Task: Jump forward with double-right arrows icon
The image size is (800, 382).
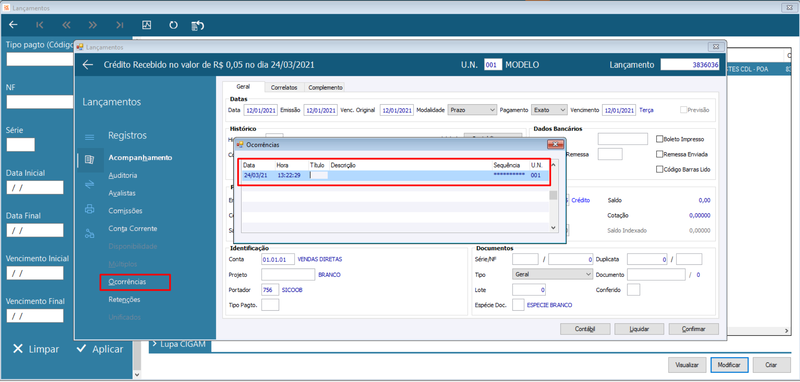Action: (92, 25)
